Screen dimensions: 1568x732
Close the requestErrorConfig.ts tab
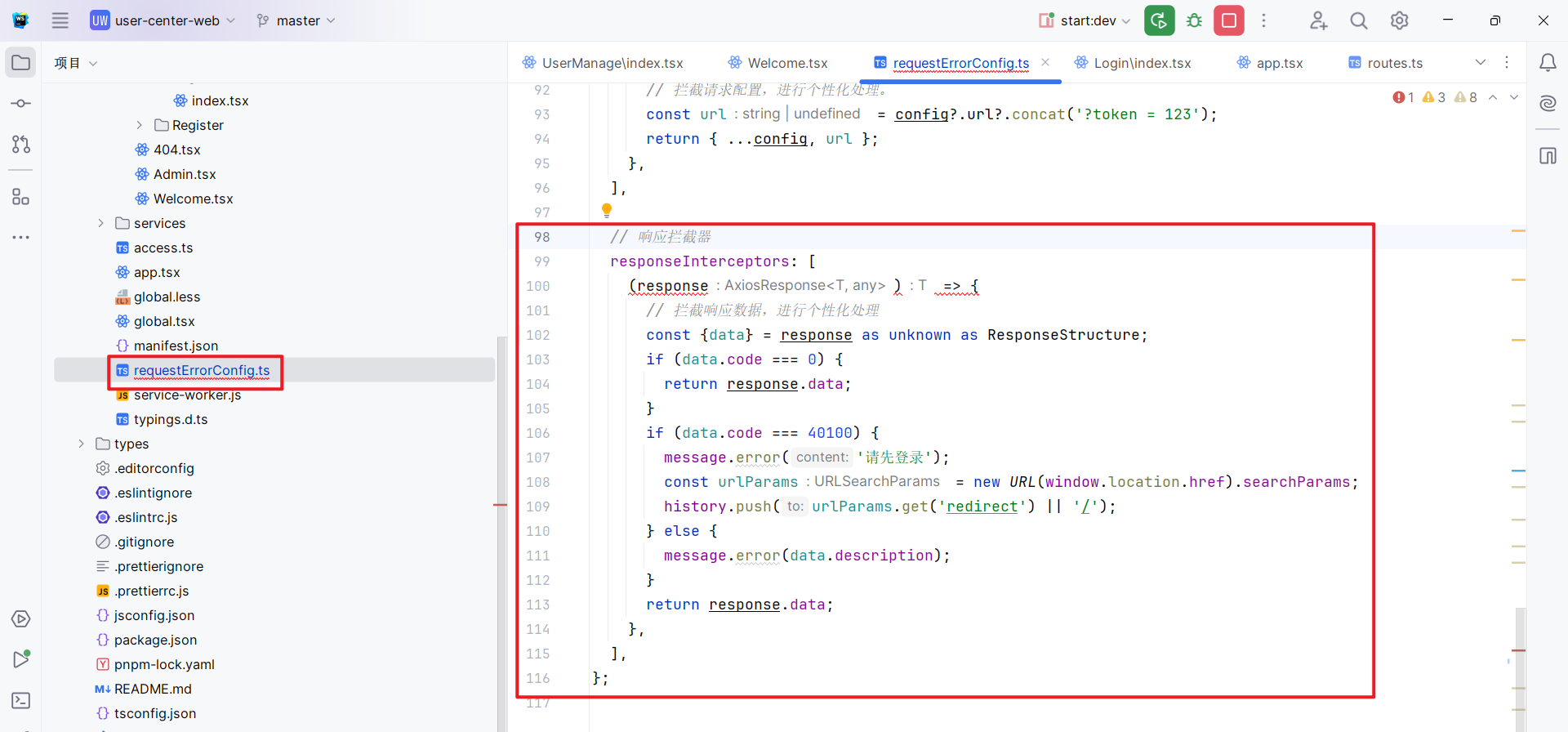click(1045, 62)
